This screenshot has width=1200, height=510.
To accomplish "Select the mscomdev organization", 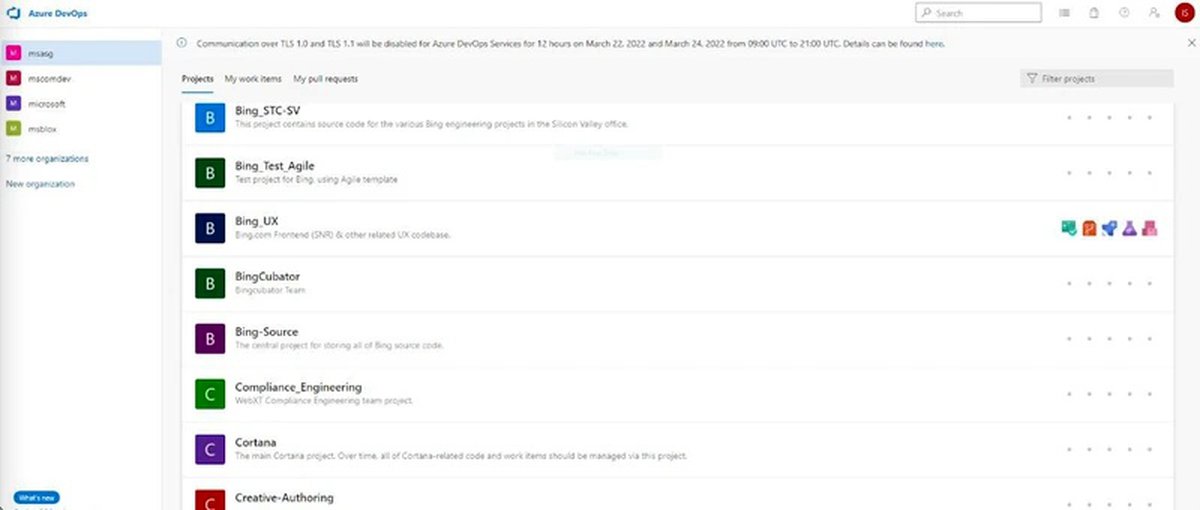I will (x=46, y=78).
